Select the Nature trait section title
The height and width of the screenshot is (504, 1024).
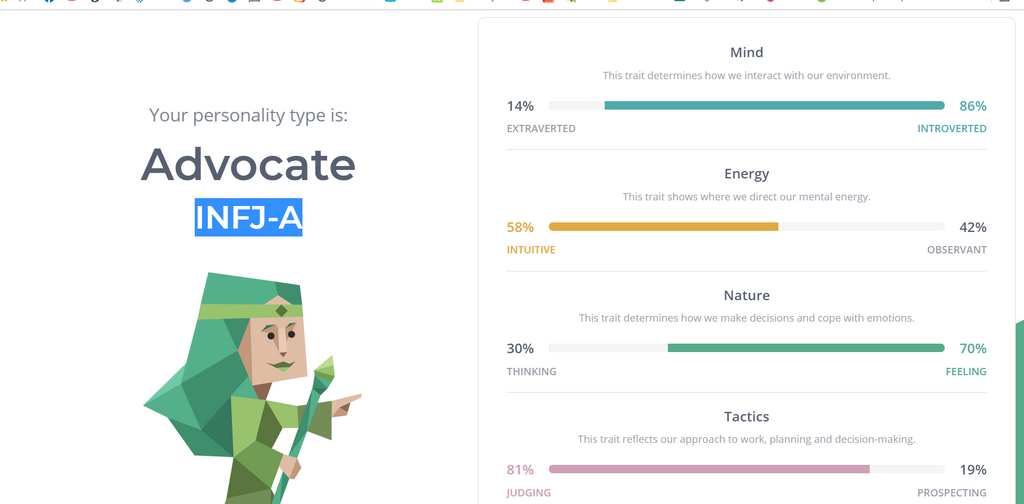coord(746,295)
